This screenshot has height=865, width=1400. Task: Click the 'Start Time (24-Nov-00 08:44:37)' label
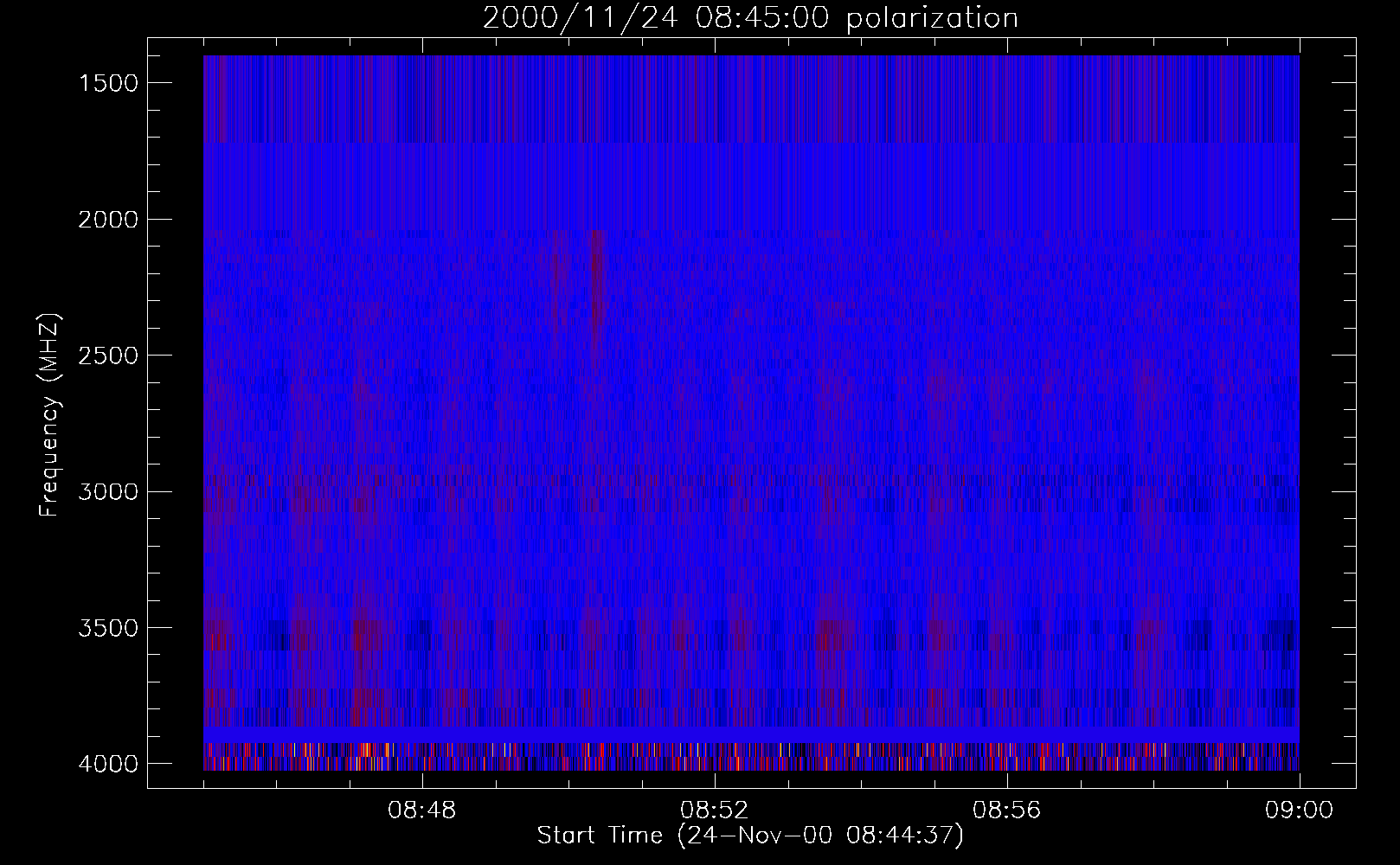(750, 836)
